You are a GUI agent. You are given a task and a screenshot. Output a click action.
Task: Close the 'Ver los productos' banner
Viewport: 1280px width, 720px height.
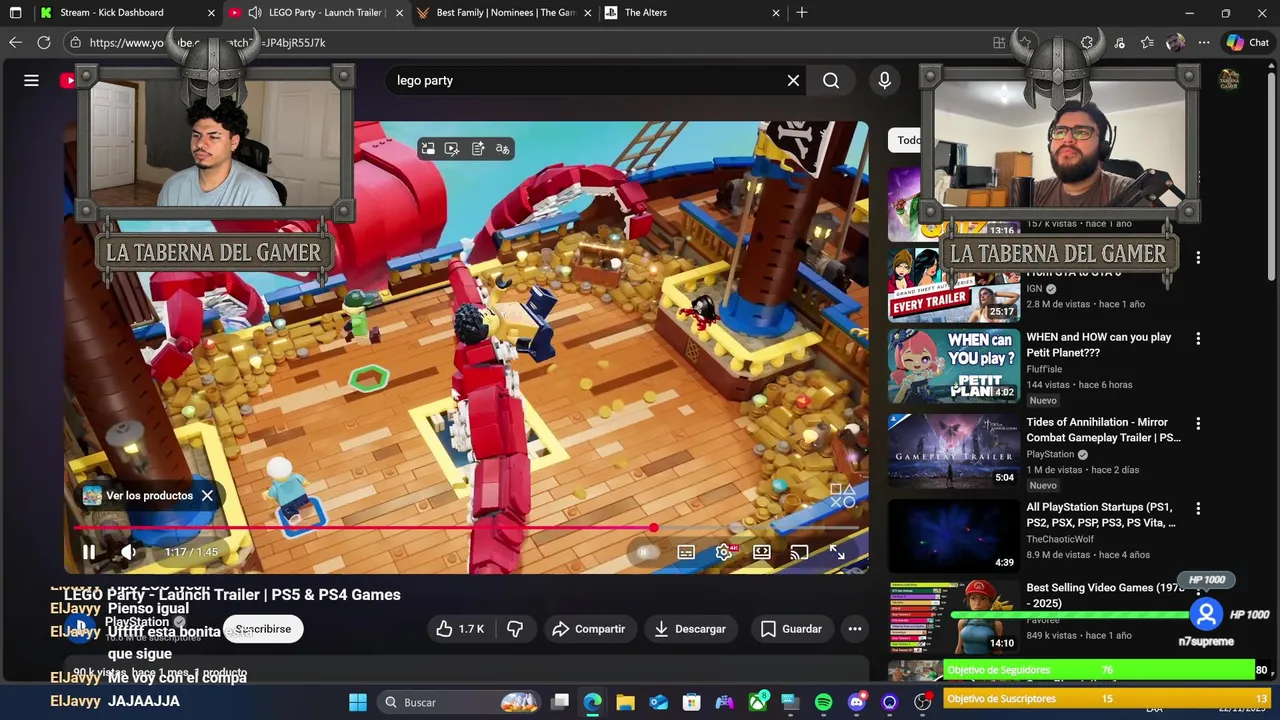click(207, 496)
